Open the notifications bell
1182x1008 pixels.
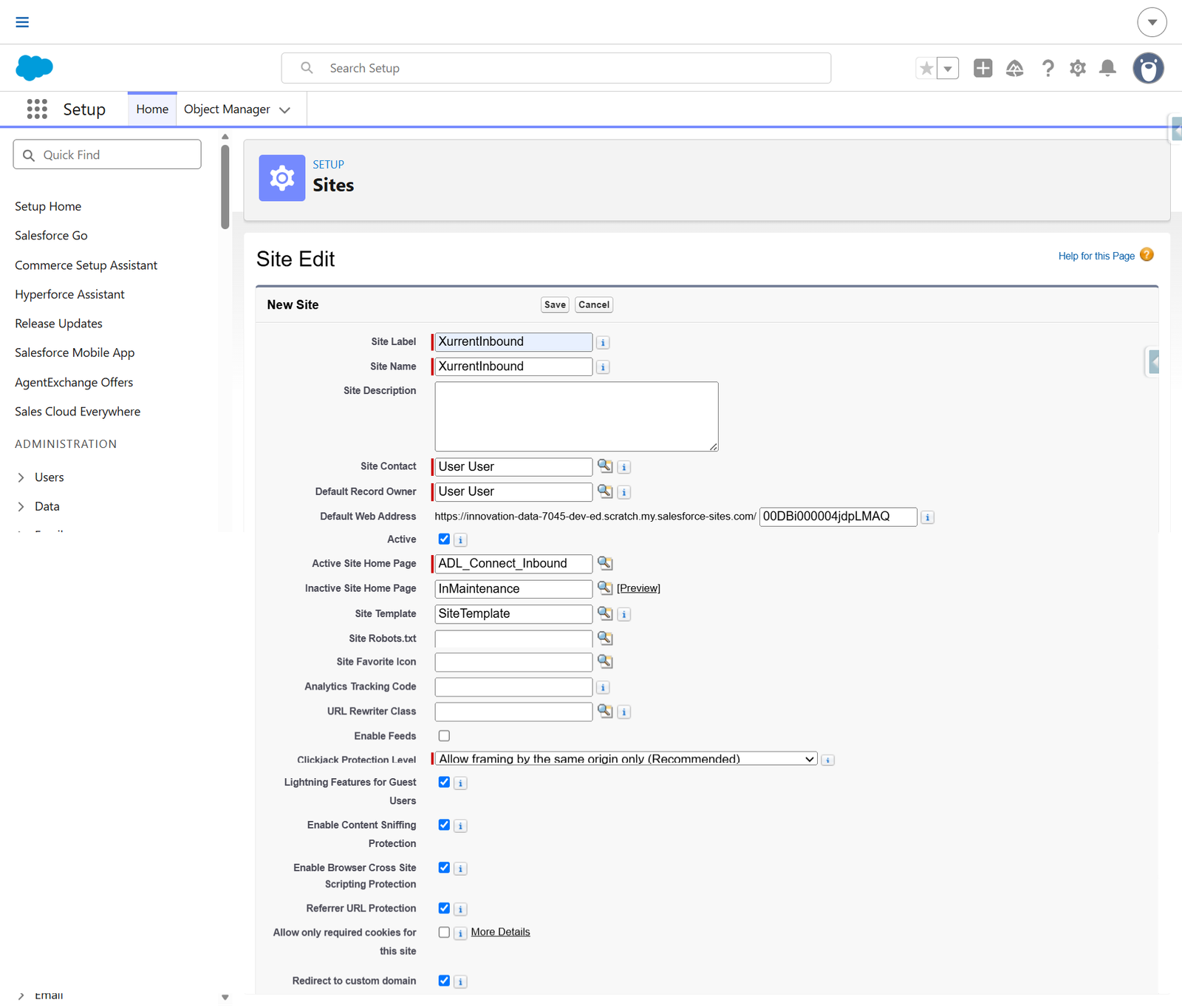click(x=1107, y=68)
